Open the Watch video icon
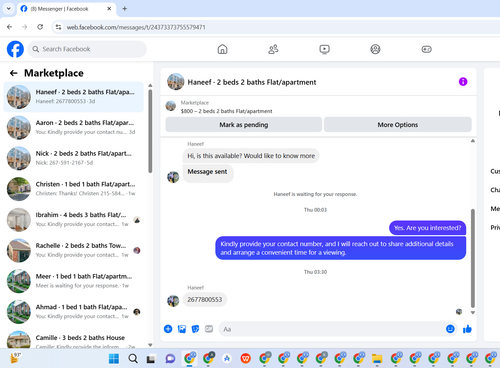Image resolution: width=500 pixels, height=368 pixels. point(324,49)
